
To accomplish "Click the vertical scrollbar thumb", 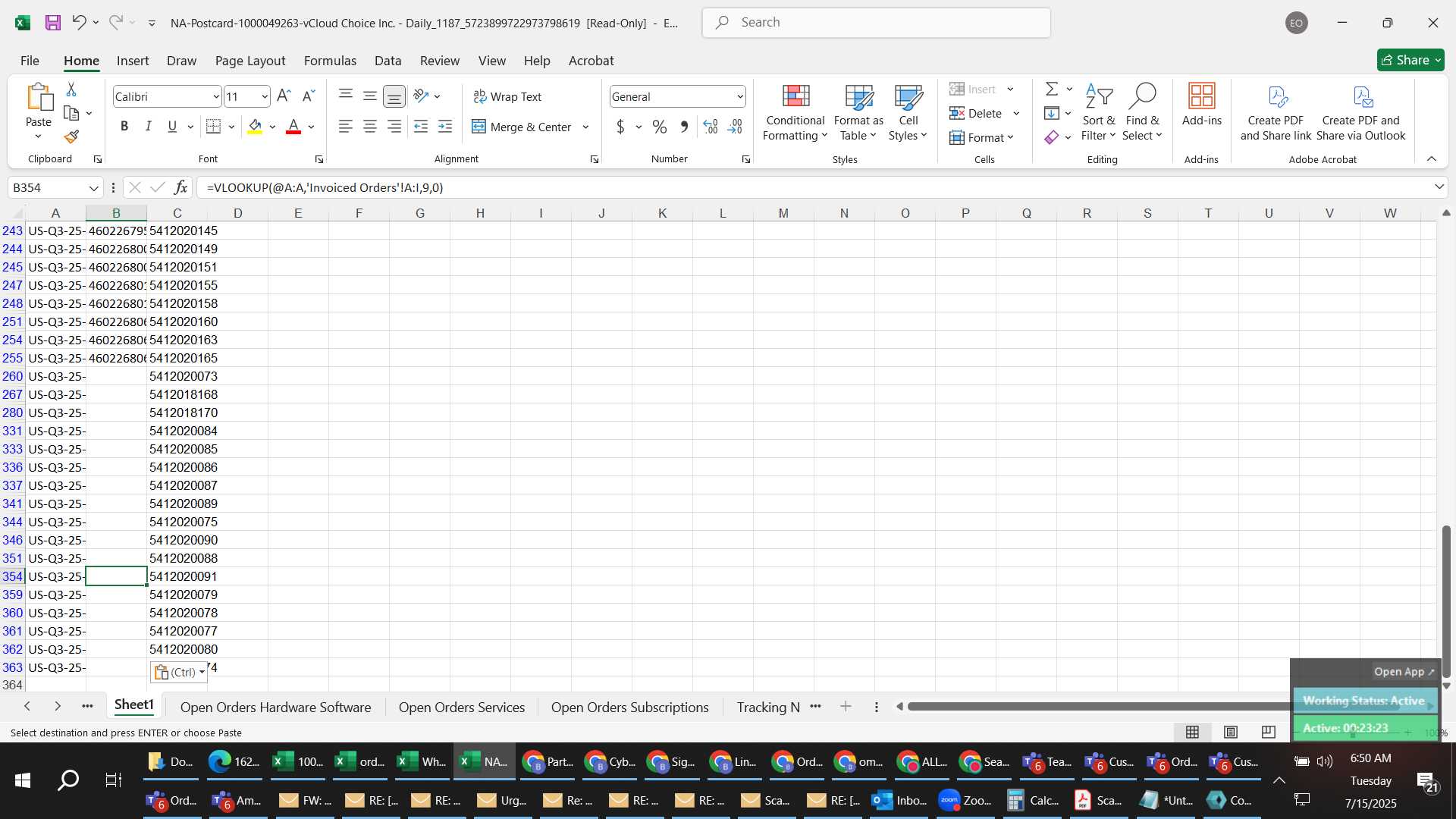I will (x=1445, y=600).
